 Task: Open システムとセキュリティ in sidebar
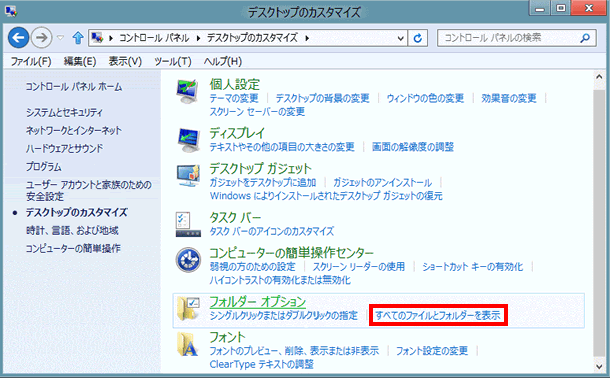pyautogui.click(x=65, y=113)
